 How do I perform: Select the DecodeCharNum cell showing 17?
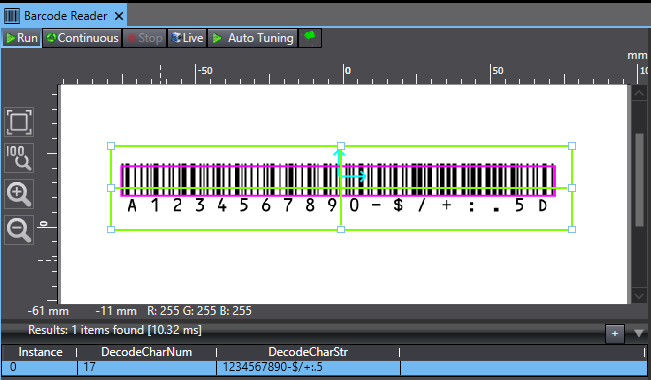click(x=147, y=368)
